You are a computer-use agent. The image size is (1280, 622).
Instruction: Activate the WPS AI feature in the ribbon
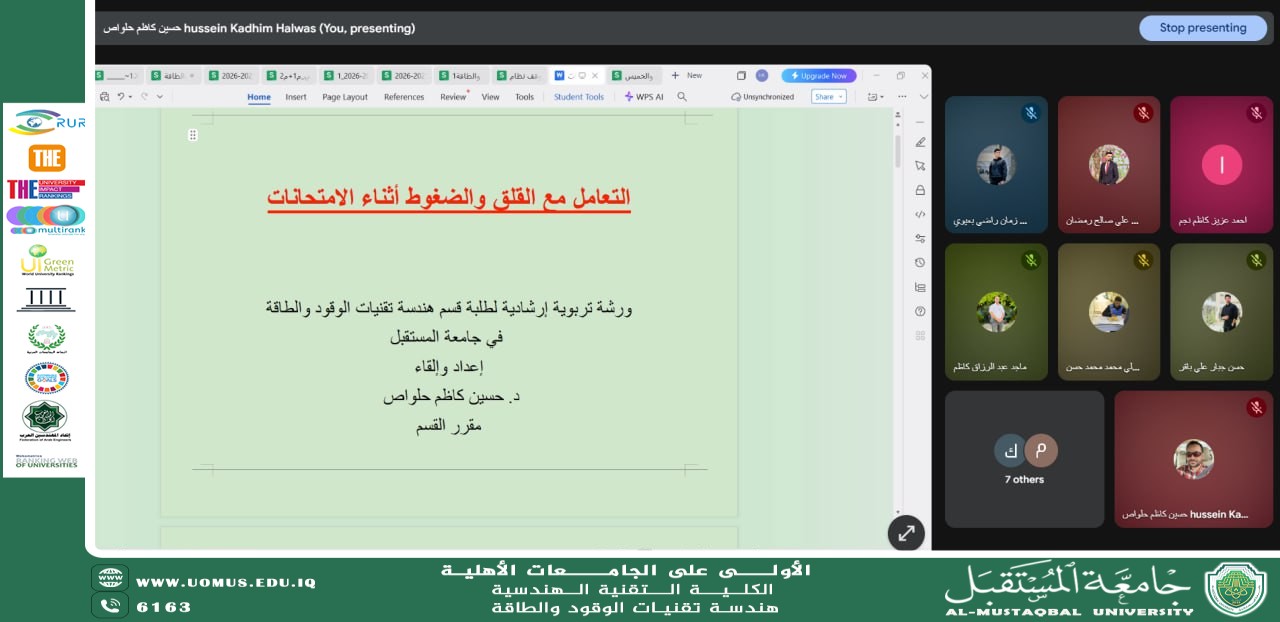pos(644,96)
